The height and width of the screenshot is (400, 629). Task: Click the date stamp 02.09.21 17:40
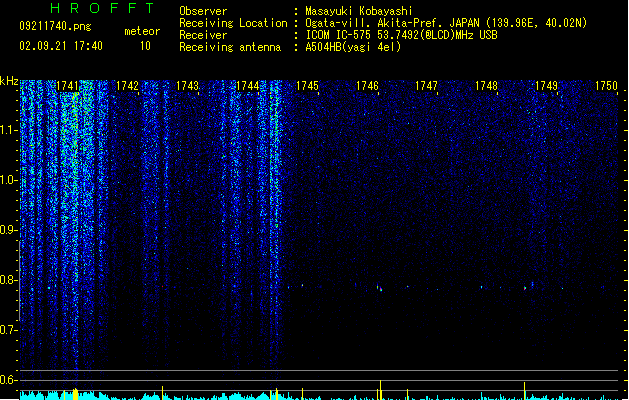click(x=61, y=46)
